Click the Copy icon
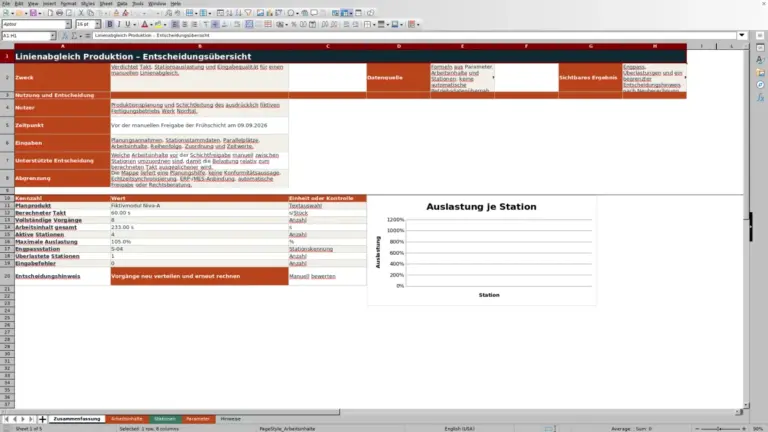Screen dimensions: 768x432 pyautogui.click(x=90, y=13)
